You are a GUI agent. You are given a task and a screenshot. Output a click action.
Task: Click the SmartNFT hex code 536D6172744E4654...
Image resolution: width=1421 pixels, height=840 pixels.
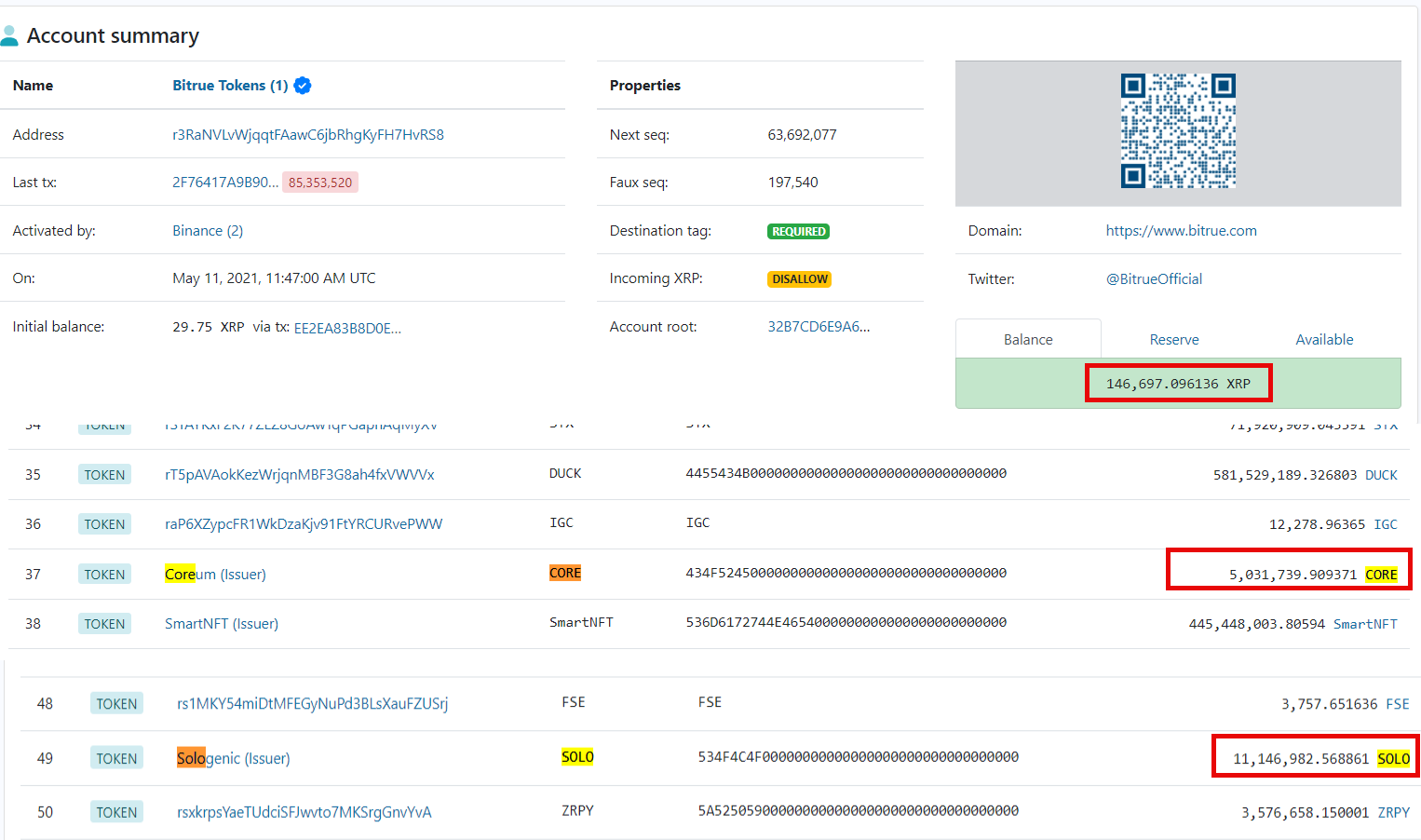846,622
